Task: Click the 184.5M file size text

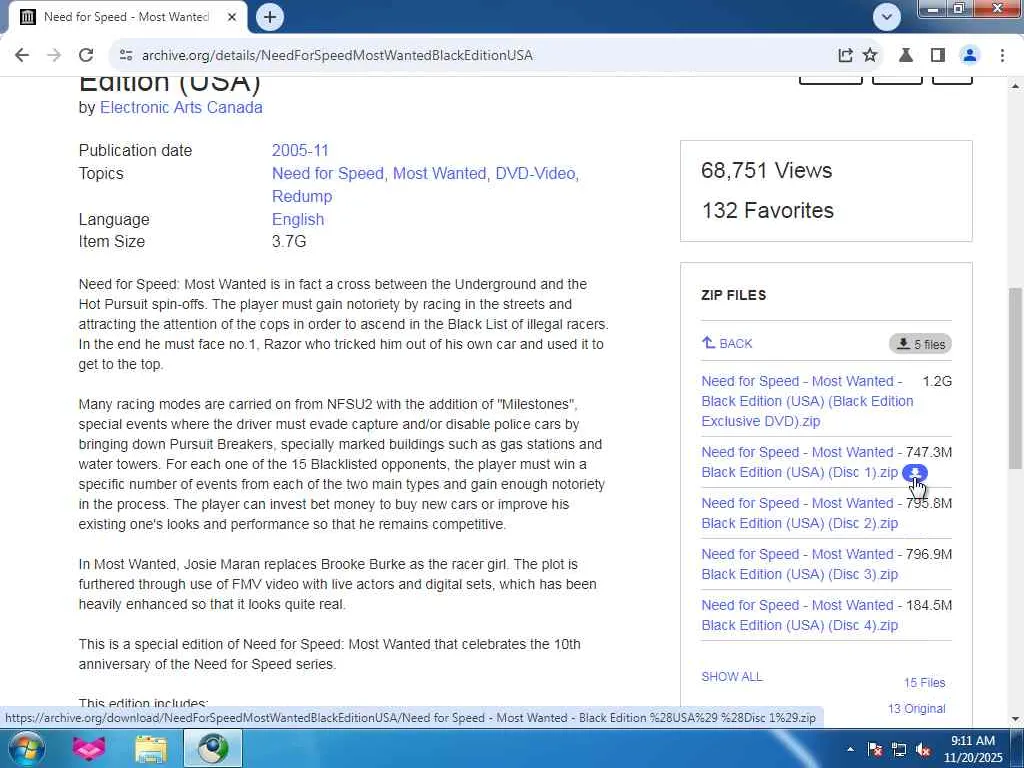Action: coord(929,605)
